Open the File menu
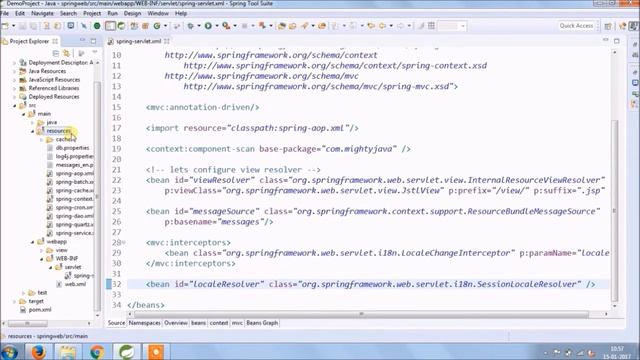Screen dimensions: 640x360 (5, 13)
